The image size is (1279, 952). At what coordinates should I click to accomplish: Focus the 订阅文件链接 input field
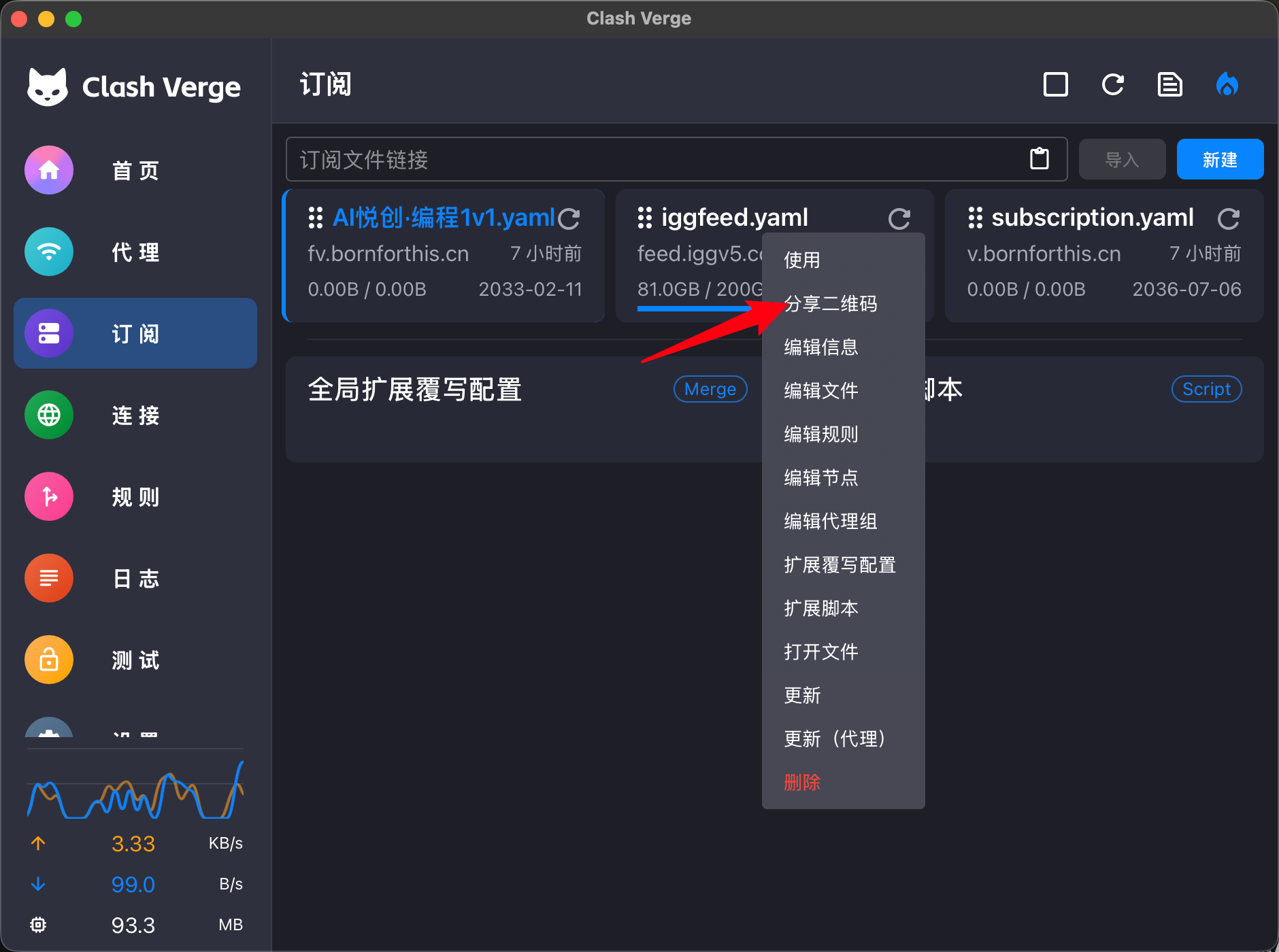pos(676,159)
